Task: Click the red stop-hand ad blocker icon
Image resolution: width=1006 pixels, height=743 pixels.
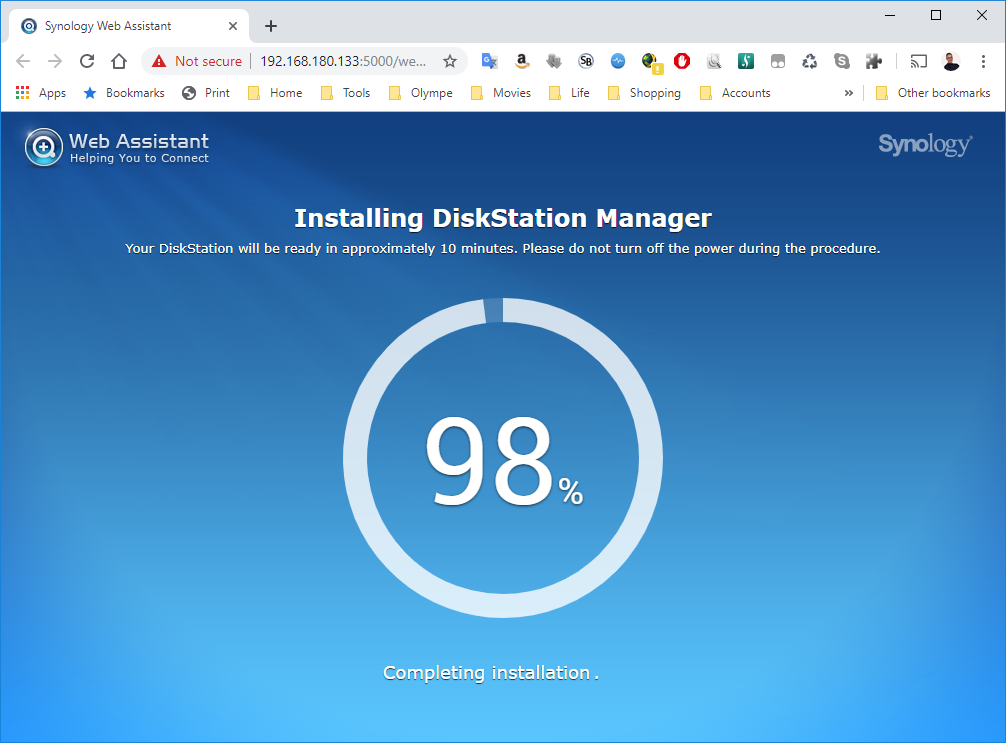Action: 682,61
